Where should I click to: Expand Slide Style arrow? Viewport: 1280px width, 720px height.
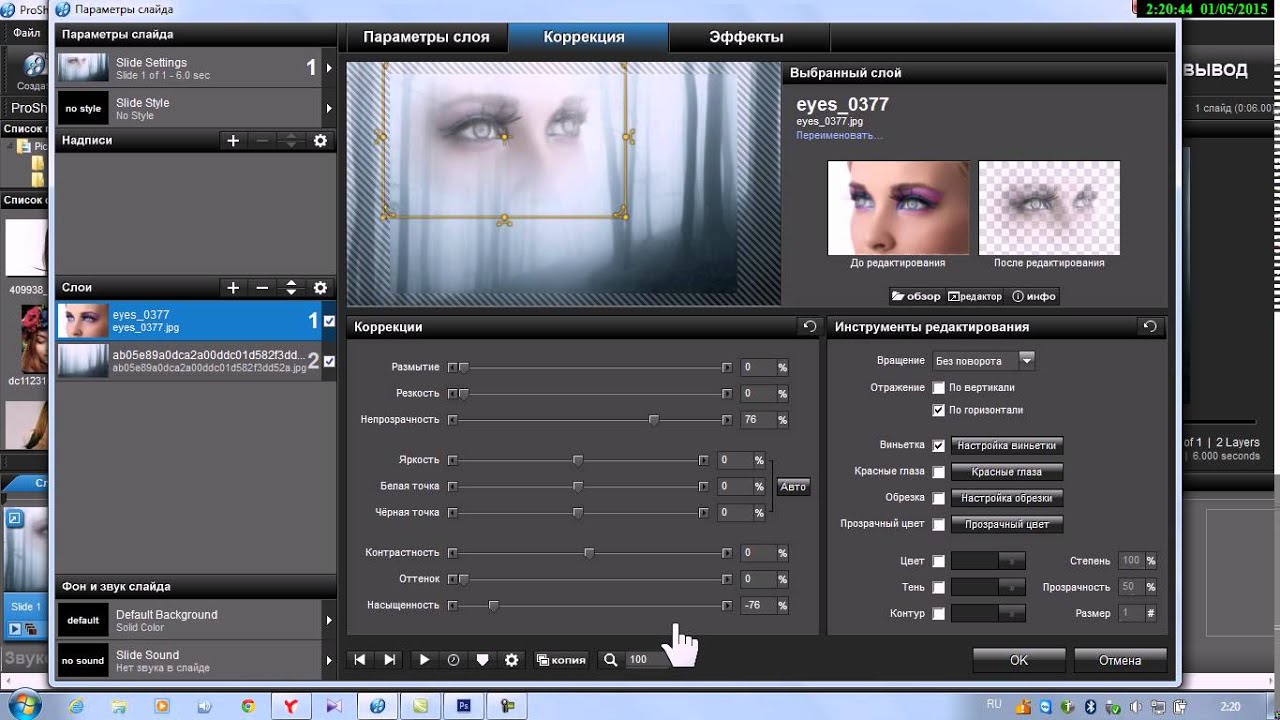point(329,108)
